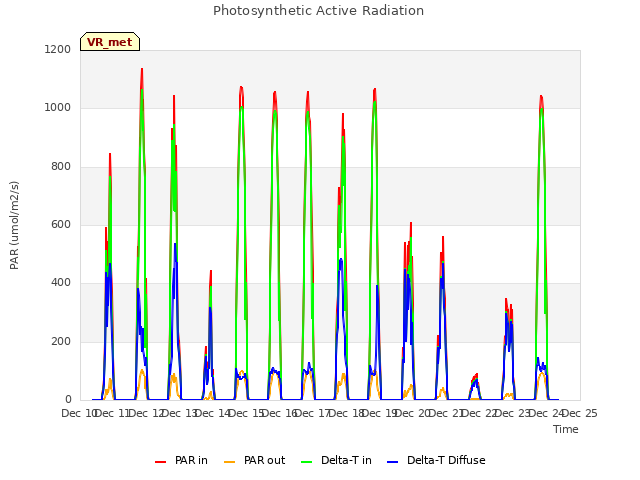Select the Delta-T Diffuse legend label

446,460
